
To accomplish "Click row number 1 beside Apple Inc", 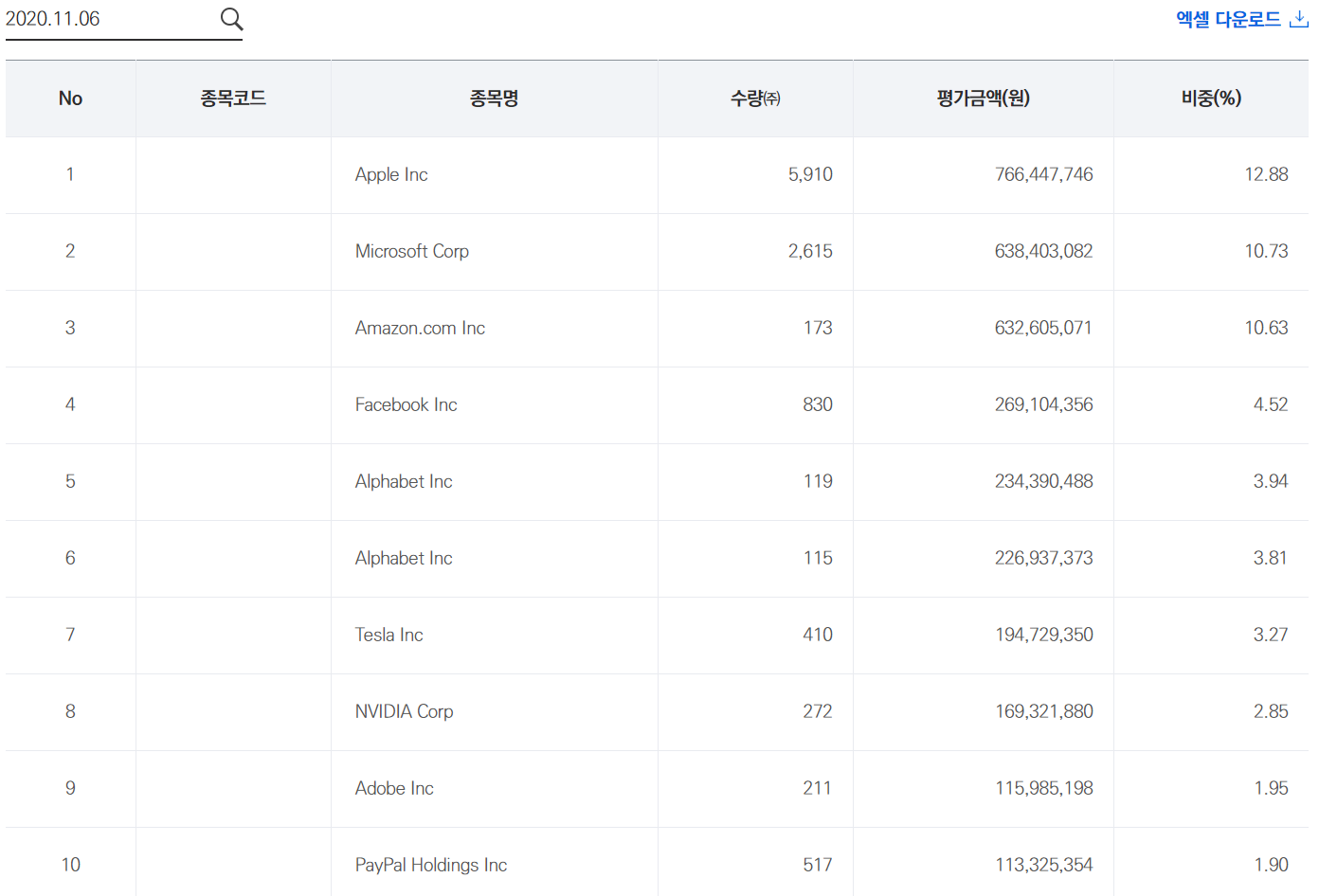I will (x=70, y=174).
